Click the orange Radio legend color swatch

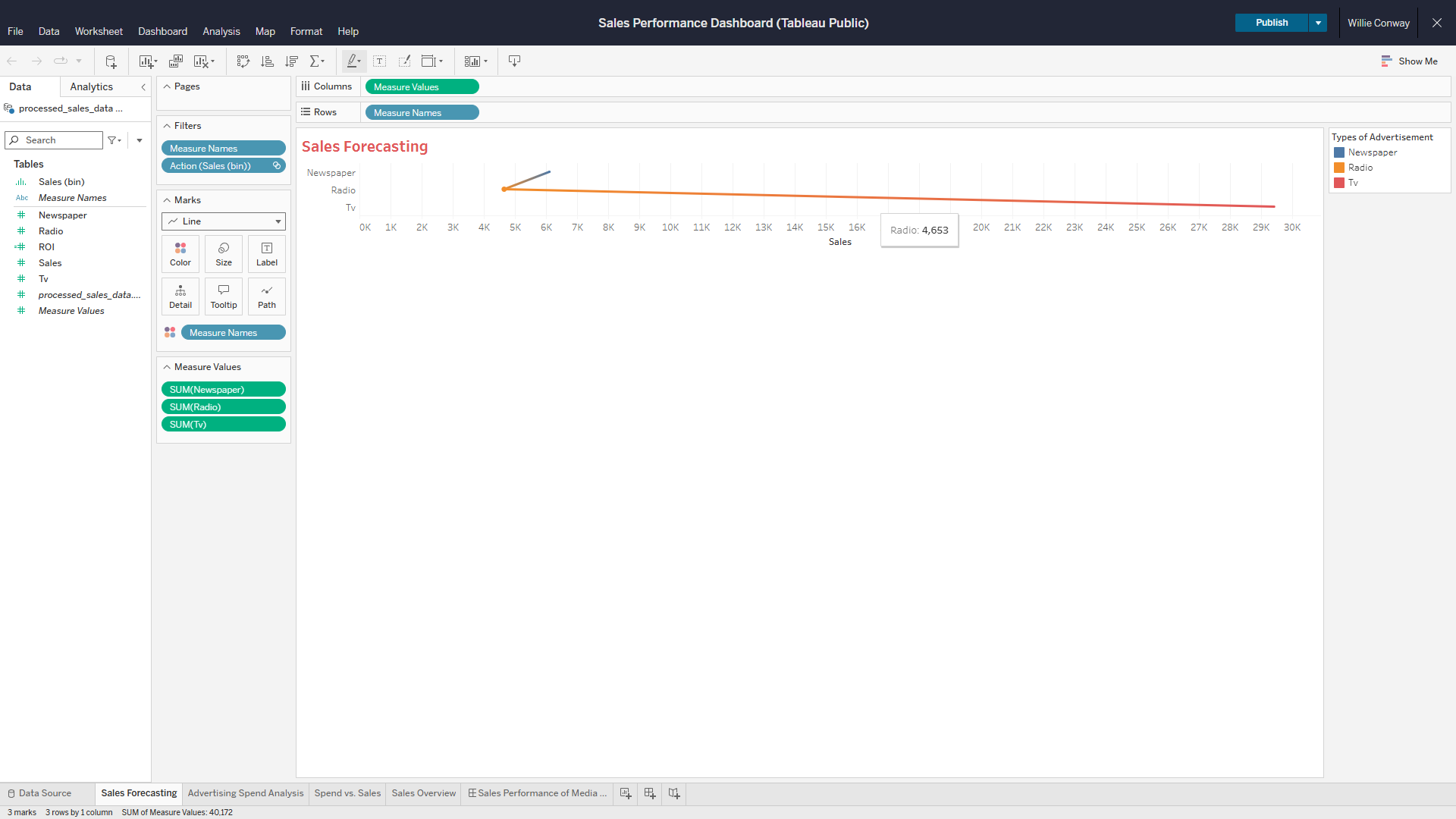pos(1339,168)
